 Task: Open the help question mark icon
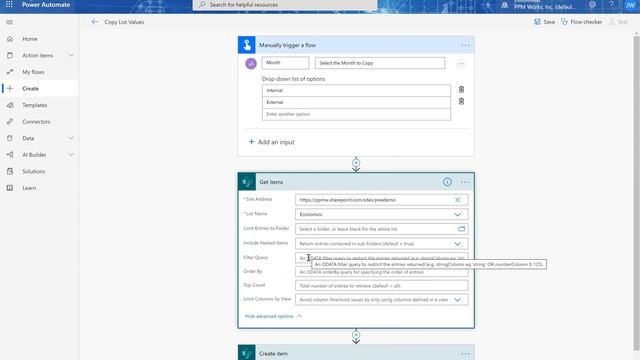click(611, 4)
